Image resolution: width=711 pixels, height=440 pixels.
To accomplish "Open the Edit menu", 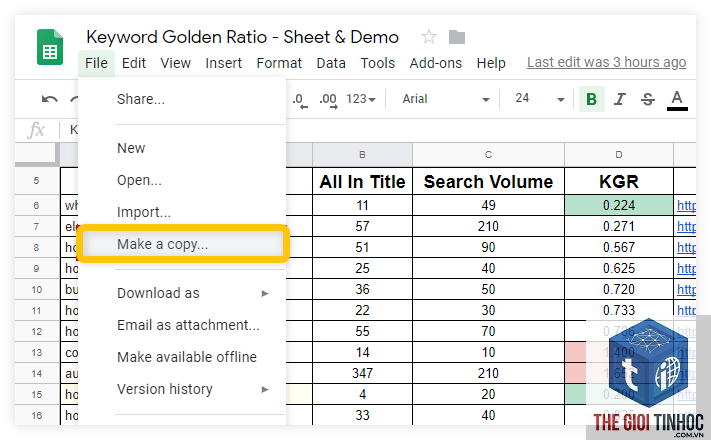I will point(134,63).
